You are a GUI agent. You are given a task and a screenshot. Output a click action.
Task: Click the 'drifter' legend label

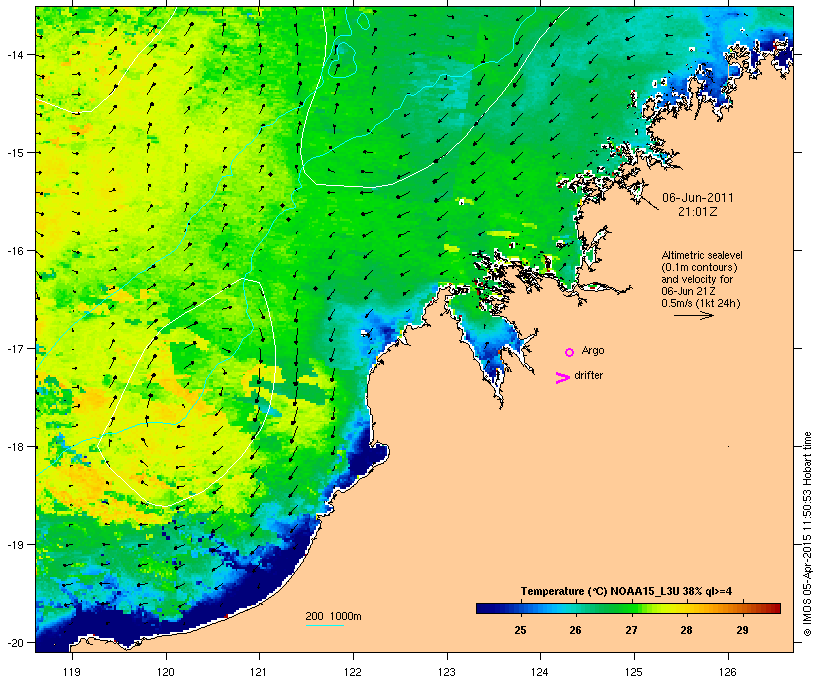[x=588, y=375]
